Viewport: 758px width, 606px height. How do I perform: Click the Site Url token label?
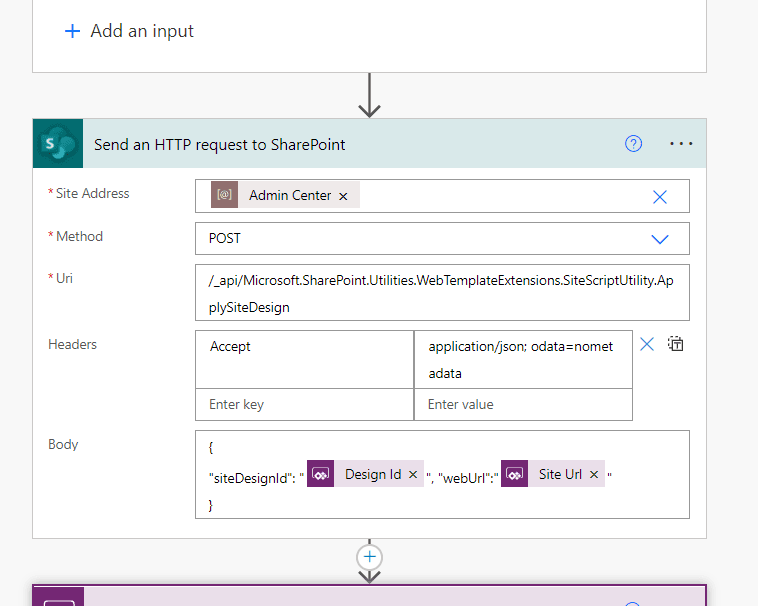(560, 475)
